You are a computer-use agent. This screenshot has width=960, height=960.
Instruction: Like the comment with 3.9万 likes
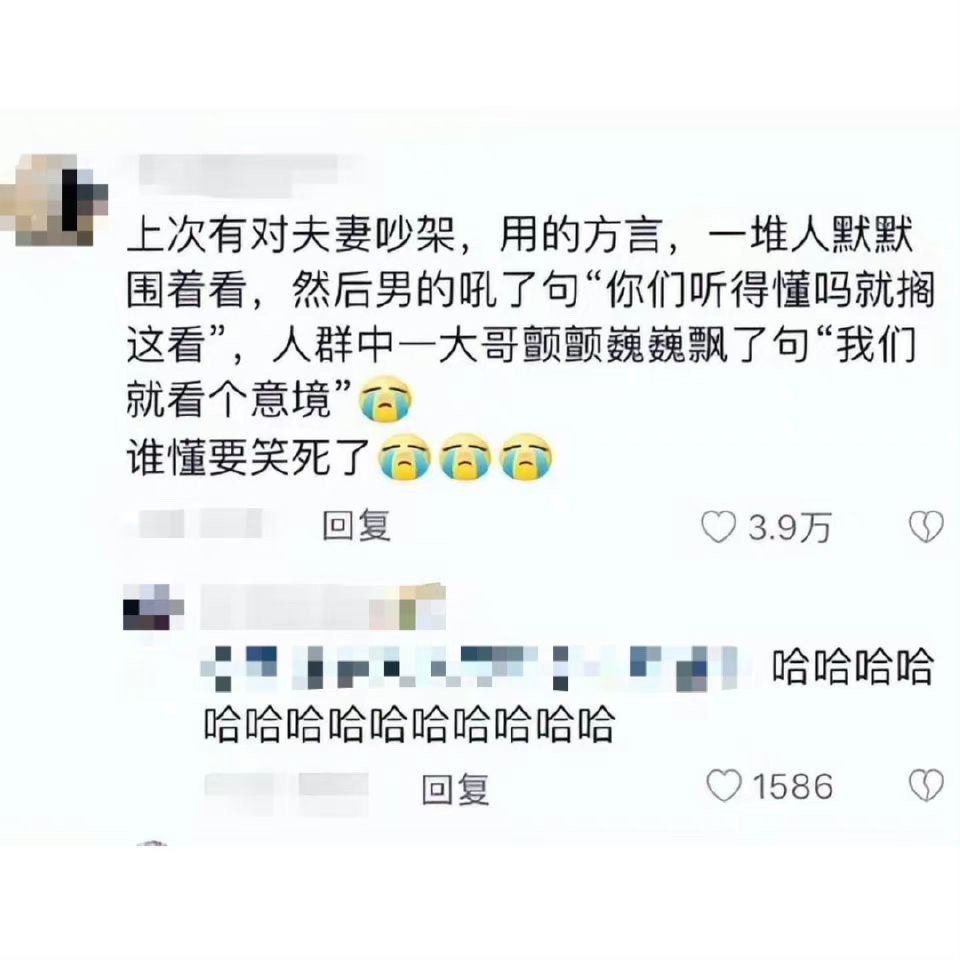click(x=718, y=527)
